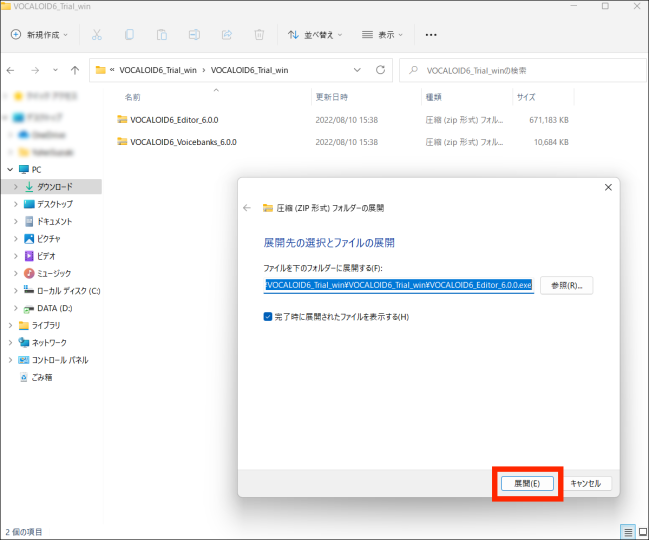
Task: Select the VOCALOID6_Editor_6.0.0 zip folder
Action: 175,119
